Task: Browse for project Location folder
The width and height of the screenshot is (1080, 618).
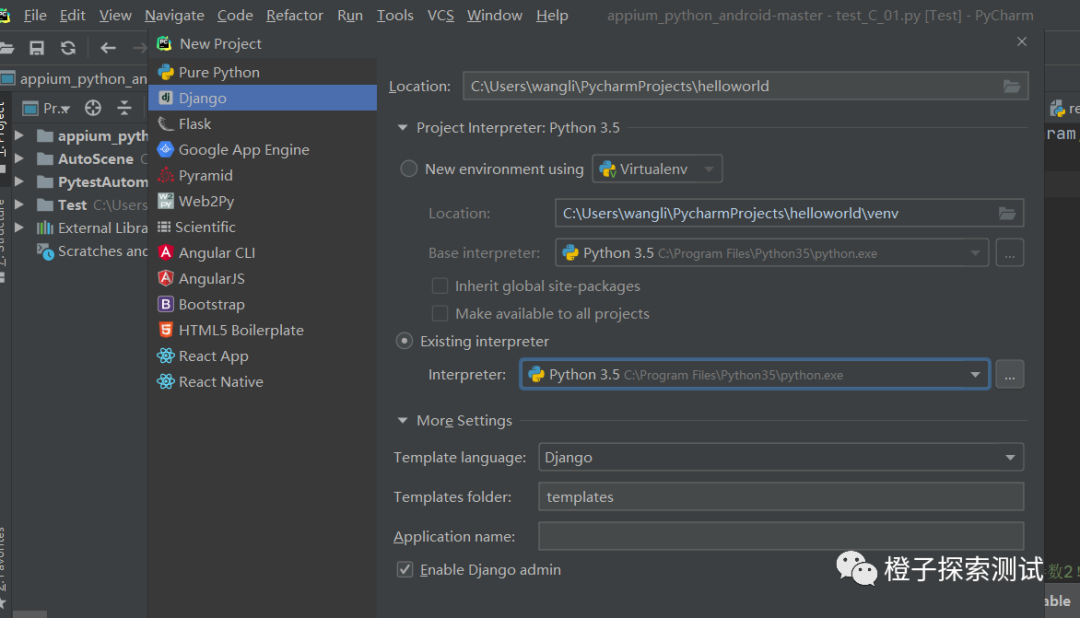Action: [x=1011, y=86]
